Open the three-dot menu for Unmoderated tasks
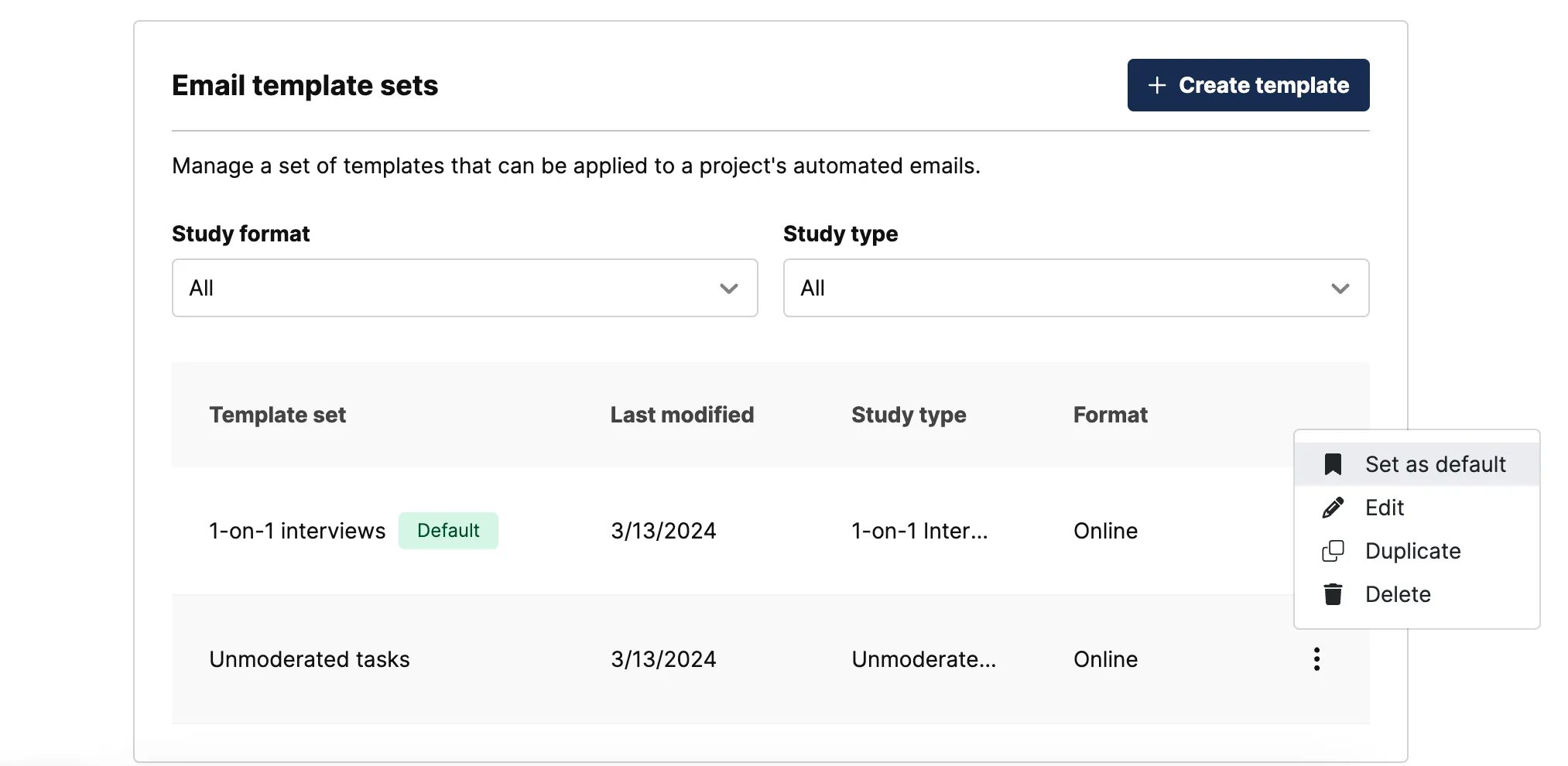The image size is (1568, 766). (1316, 659)
